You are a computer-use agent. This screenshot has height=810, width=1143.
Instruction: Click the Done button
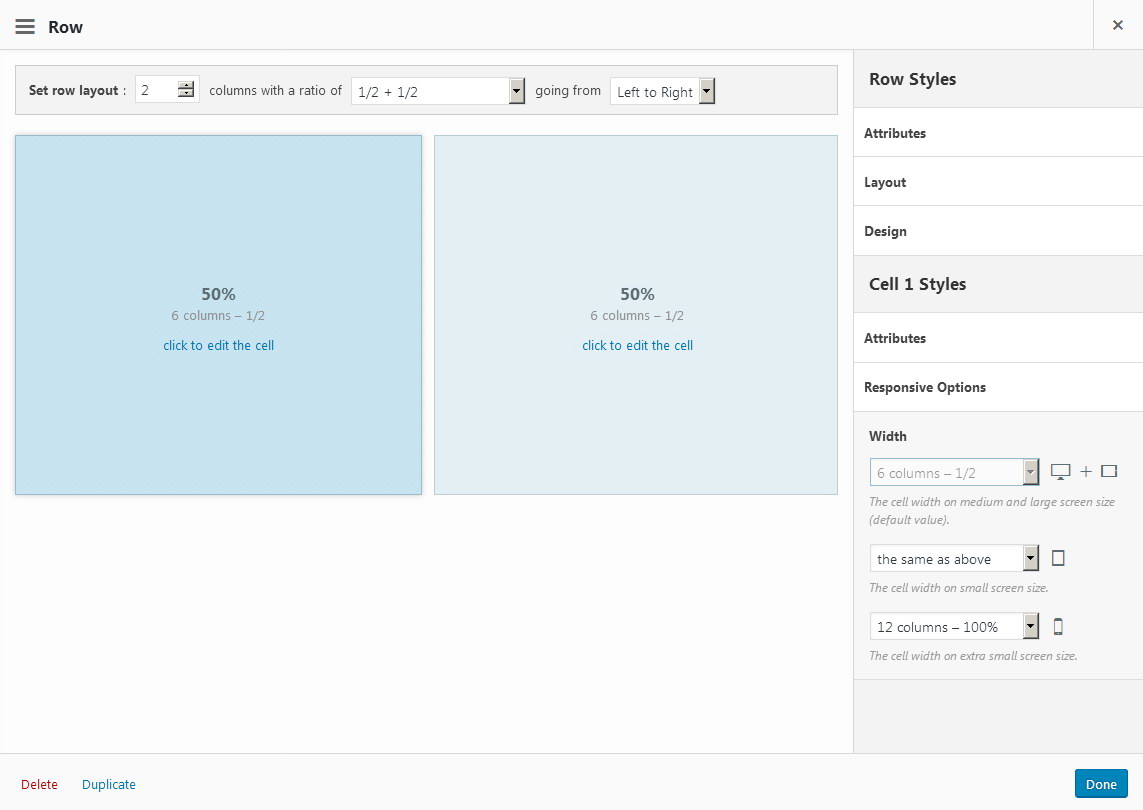[1101, 784]
